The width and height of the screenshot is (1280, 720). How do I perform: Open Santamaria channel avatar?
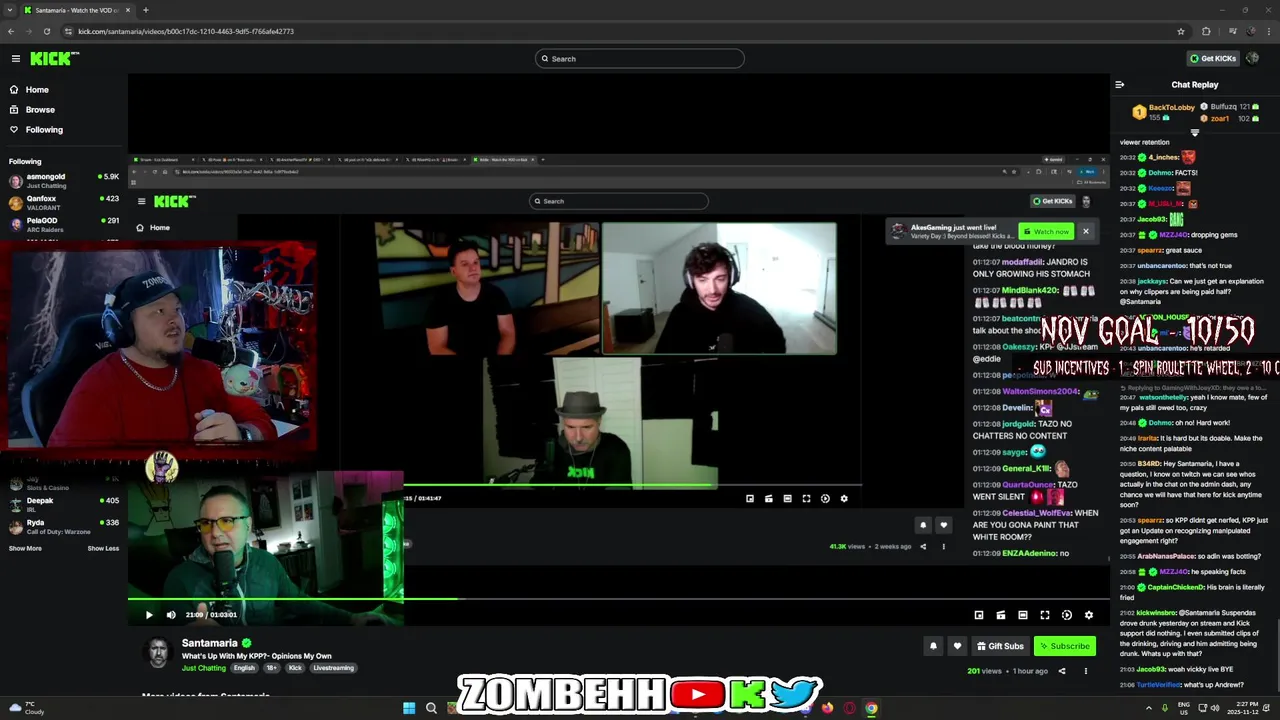coord(159,654)
